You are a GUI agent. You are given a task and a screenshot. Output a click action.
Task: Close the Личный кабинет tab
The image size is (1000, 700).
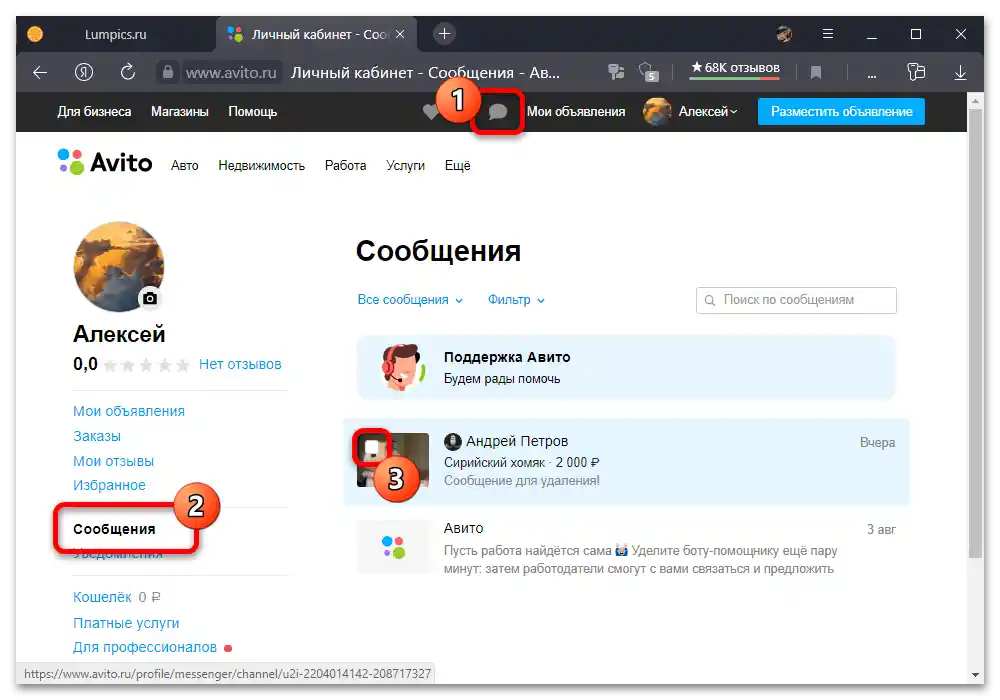tap(400, 34)
